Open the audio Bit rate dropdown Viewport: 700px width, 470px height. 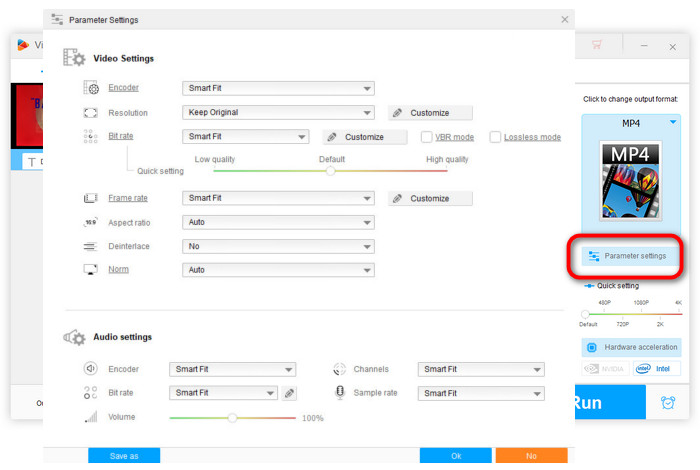click(223, 393)
